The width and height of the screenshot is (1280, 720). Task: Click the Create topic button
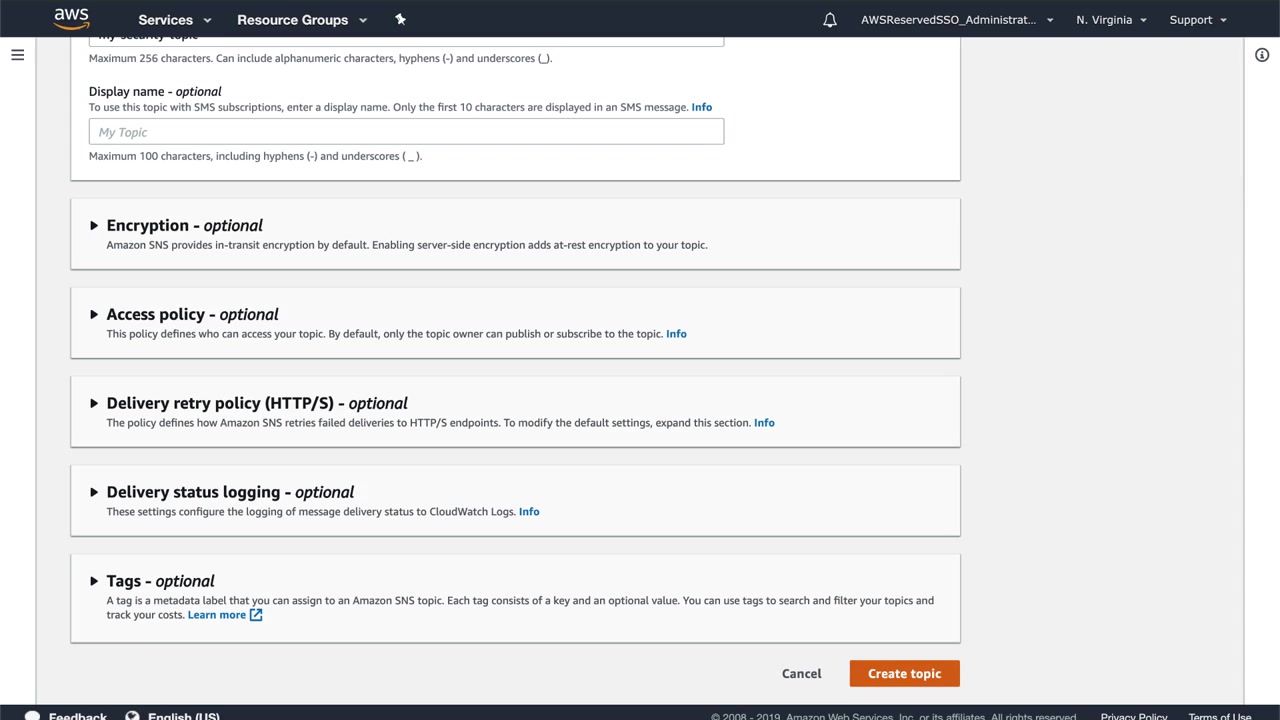(904, 674)
